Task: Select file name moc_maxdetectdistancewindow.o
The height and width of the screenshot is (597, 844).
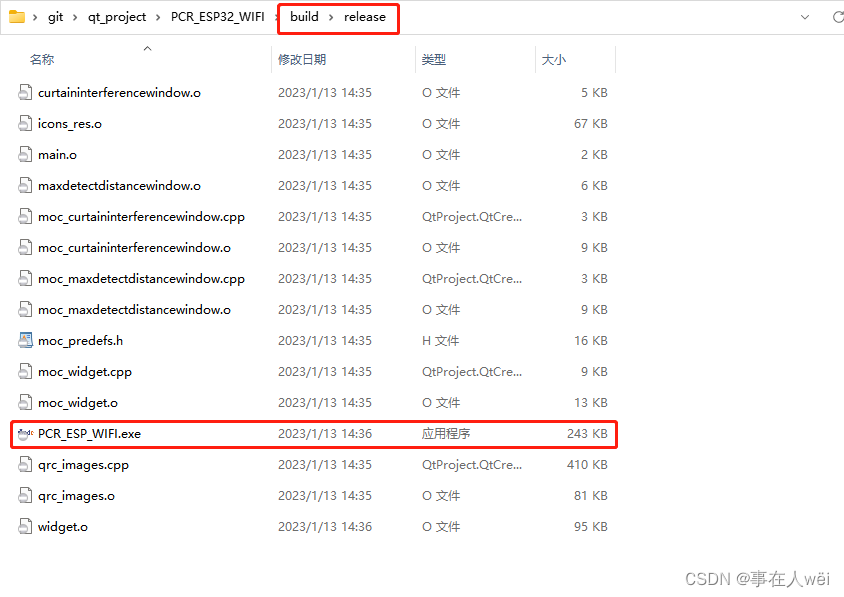Action: point(134,310)
